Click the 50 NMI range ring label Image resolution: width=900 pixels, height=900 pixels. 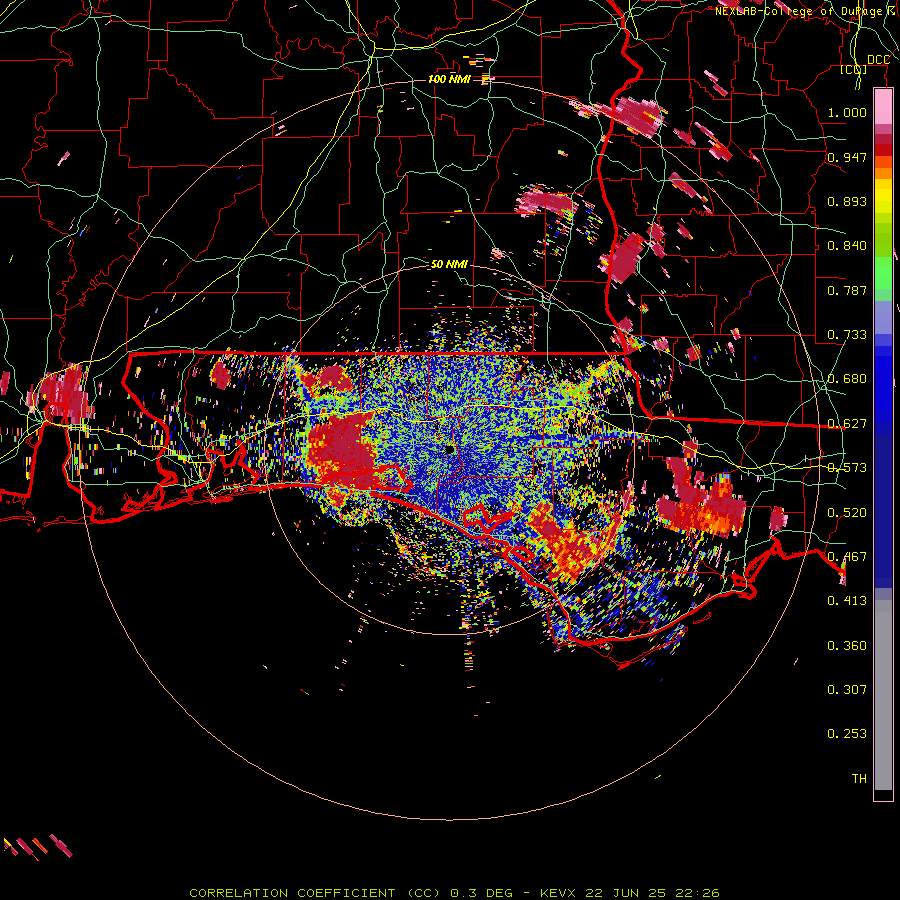click(x=449, y=264)
